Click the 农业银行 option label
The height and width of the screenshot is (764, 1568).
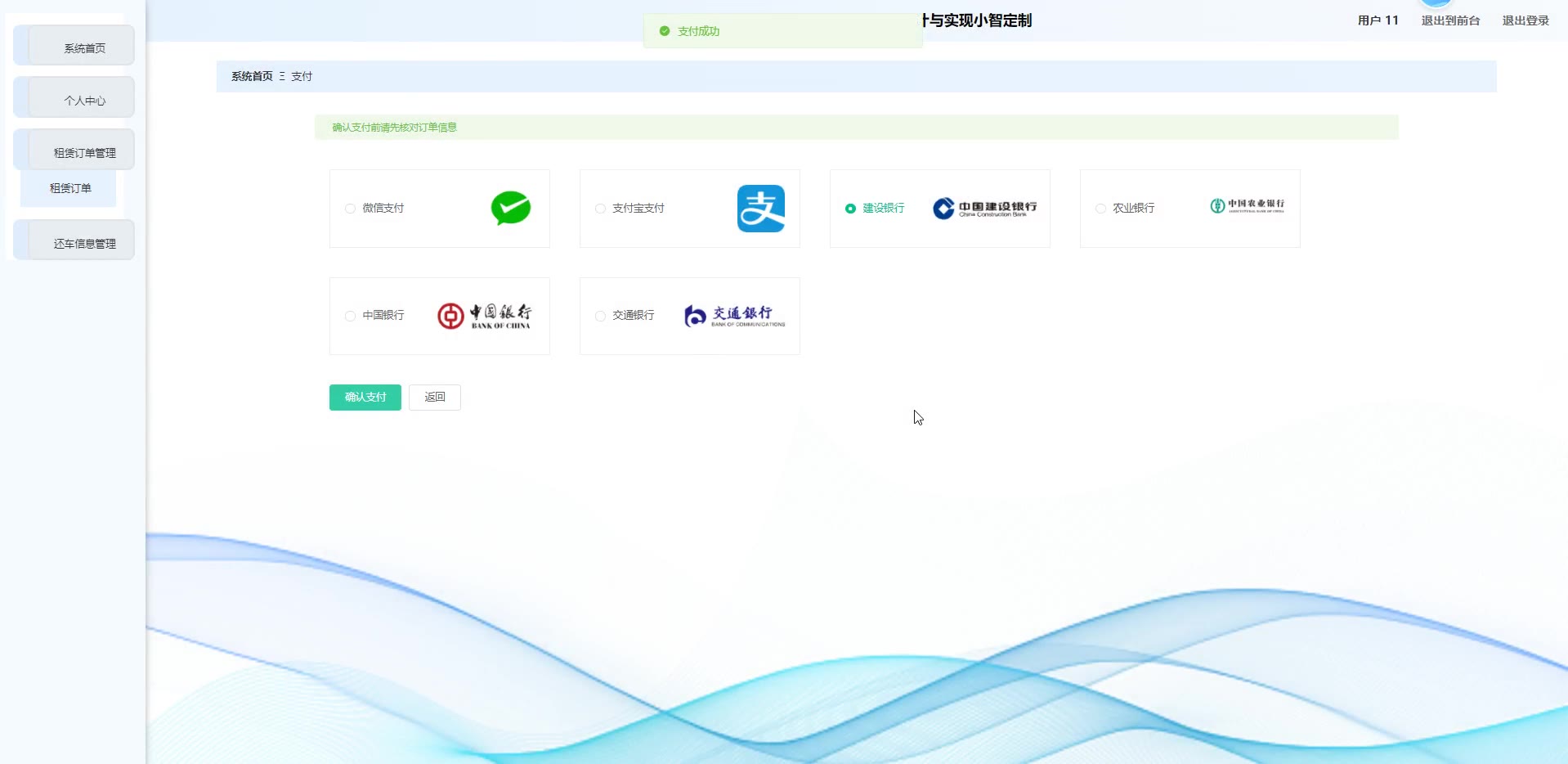tap(1134, 209)
